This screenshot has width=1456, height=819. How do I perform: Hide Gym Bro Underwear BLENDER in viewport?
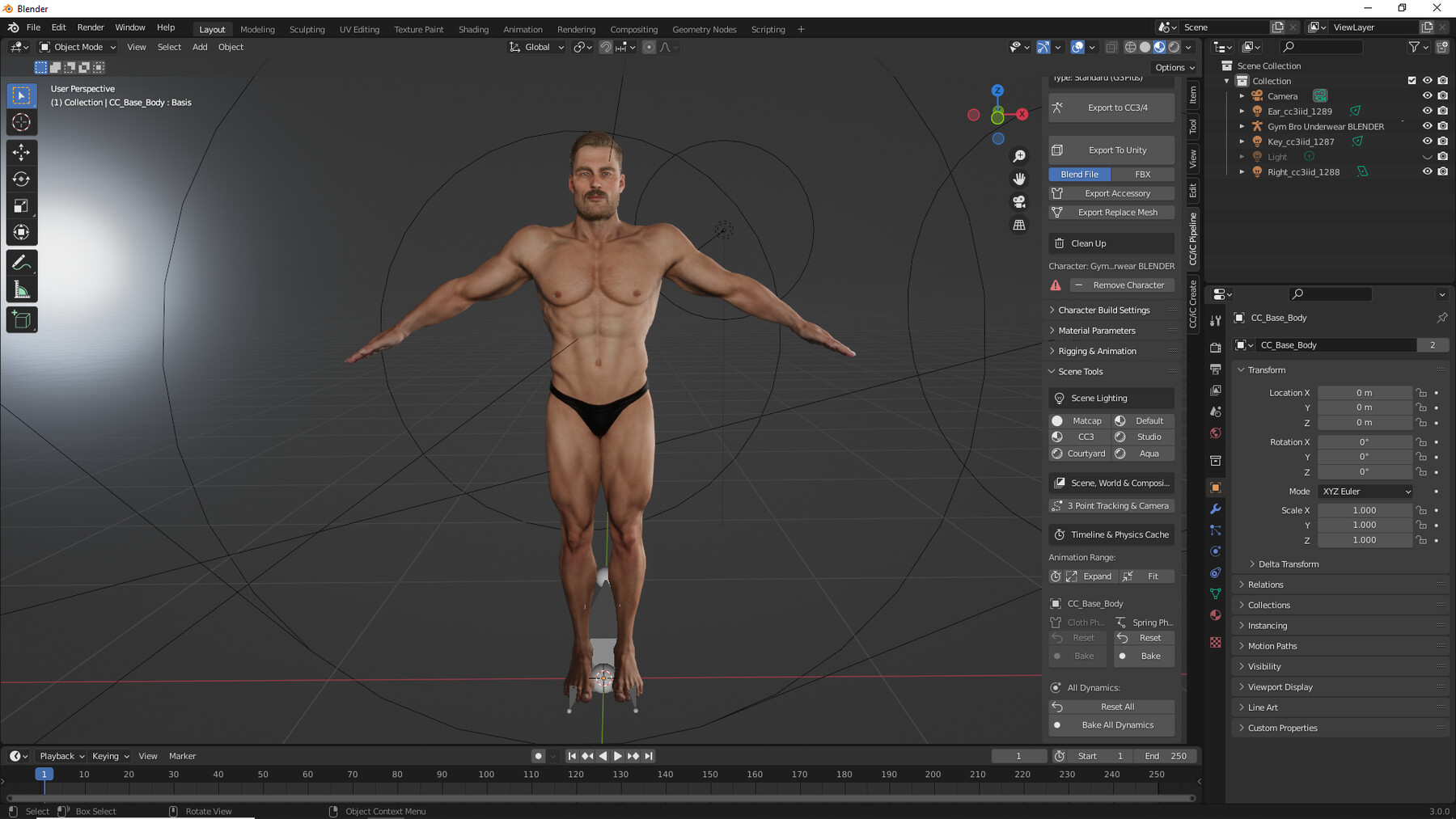[1427, 126]
